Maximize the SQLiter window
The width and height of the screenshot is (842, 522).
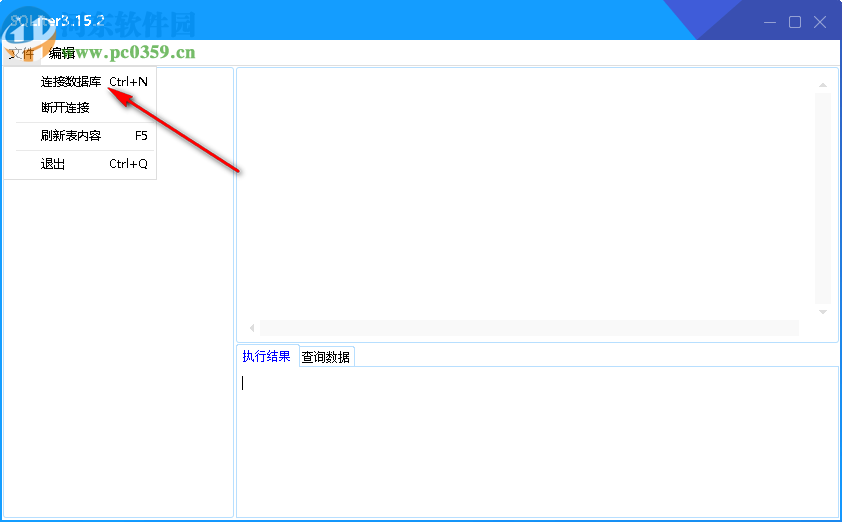pyautogui.click(x=795, y=22)
